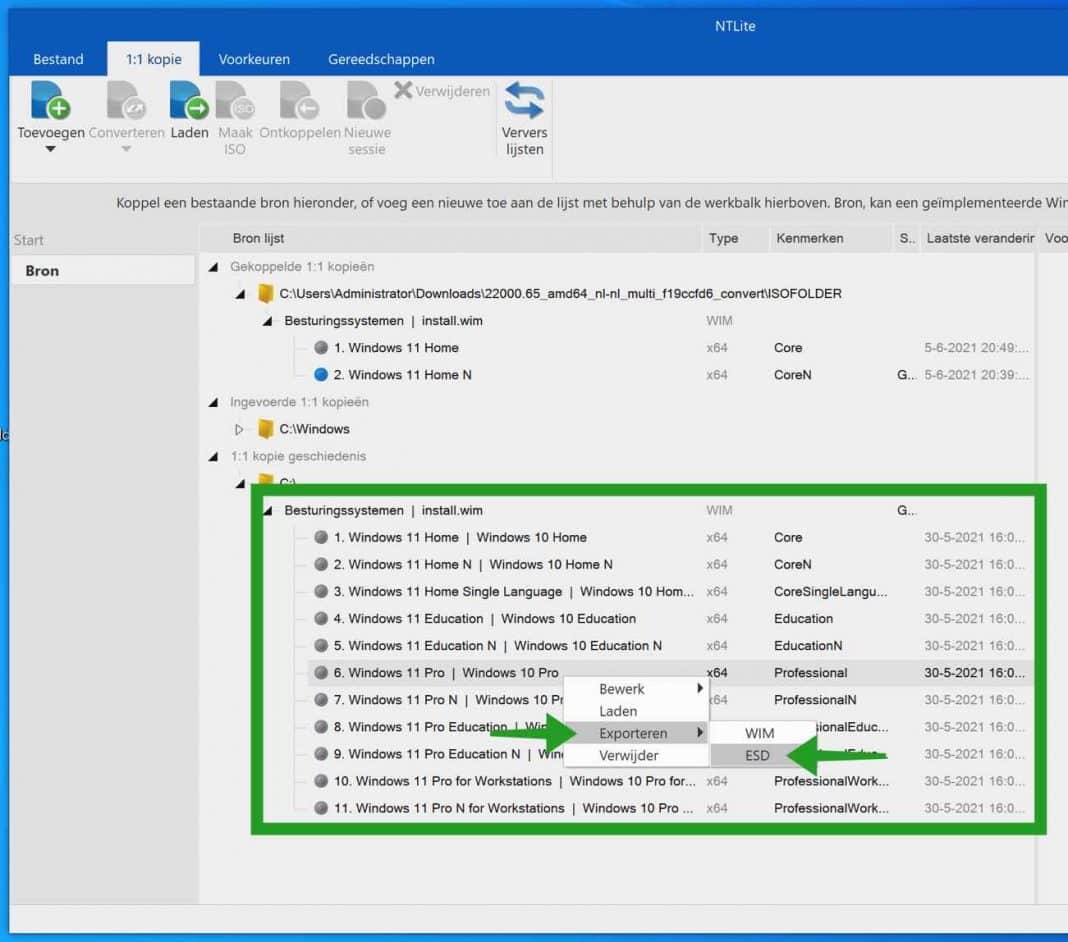This screenshot has width=1068, height=942.
Task: Select Bron in the sidebar
Action: pyautogui.click(x=102, y=270)
